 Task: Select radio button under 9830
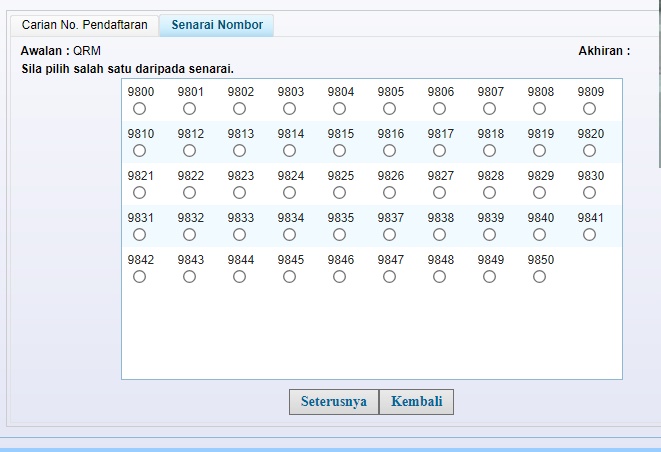(x=589, y=193)
